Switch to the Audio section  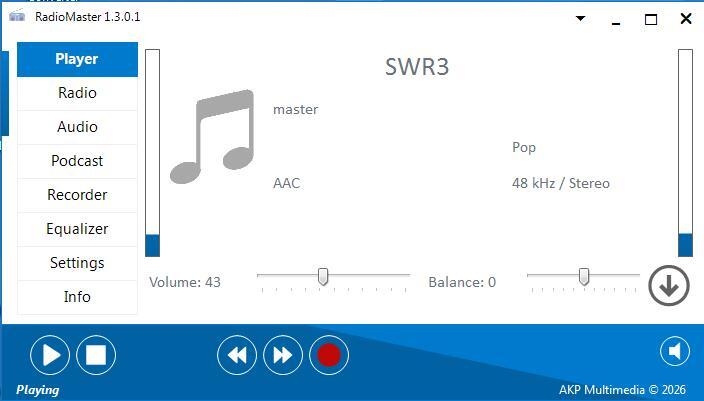[x=77, y=127]
